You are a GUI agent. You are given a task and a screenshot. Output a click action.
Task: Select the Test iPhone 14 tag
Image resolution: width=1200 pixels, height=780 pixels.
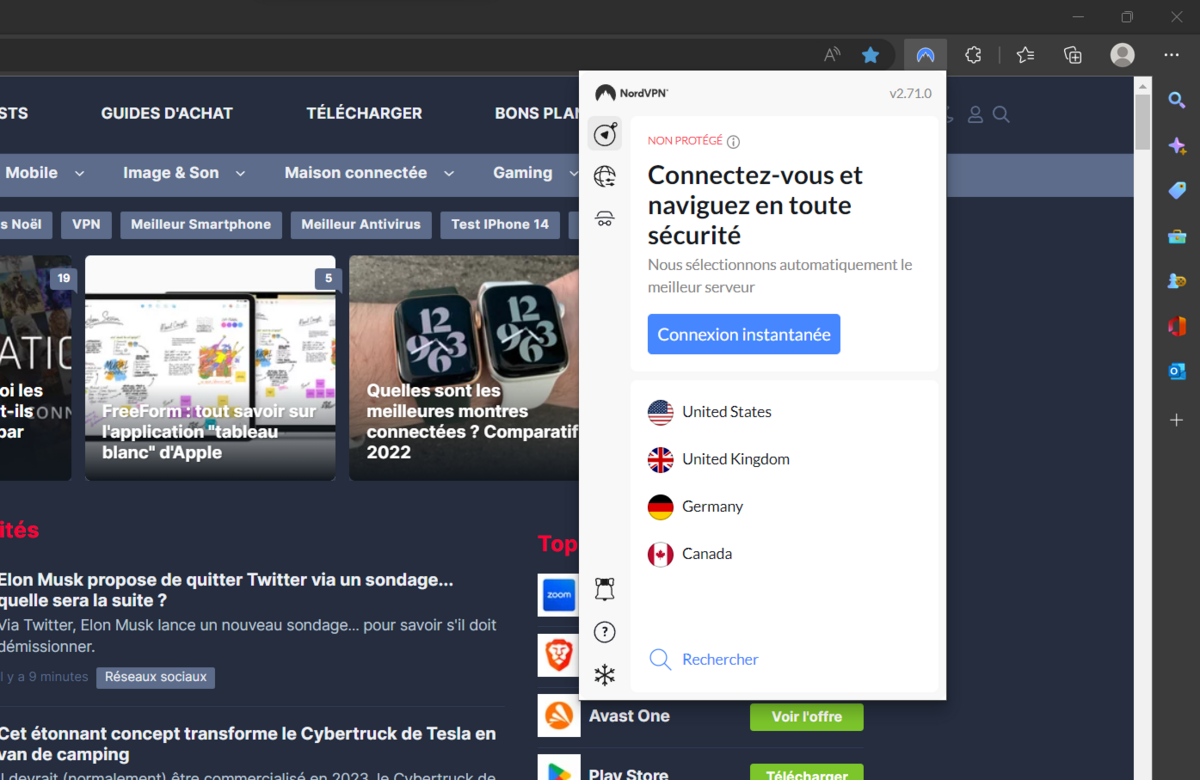pyautogui.click(x=500, y=225)
